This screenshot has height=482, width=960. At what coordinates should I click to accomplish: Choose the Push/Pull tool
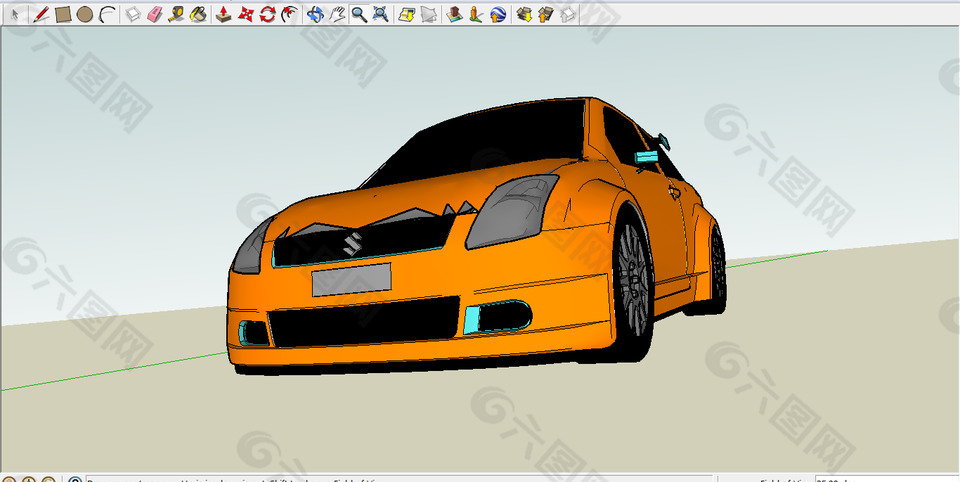pos(224,14)
